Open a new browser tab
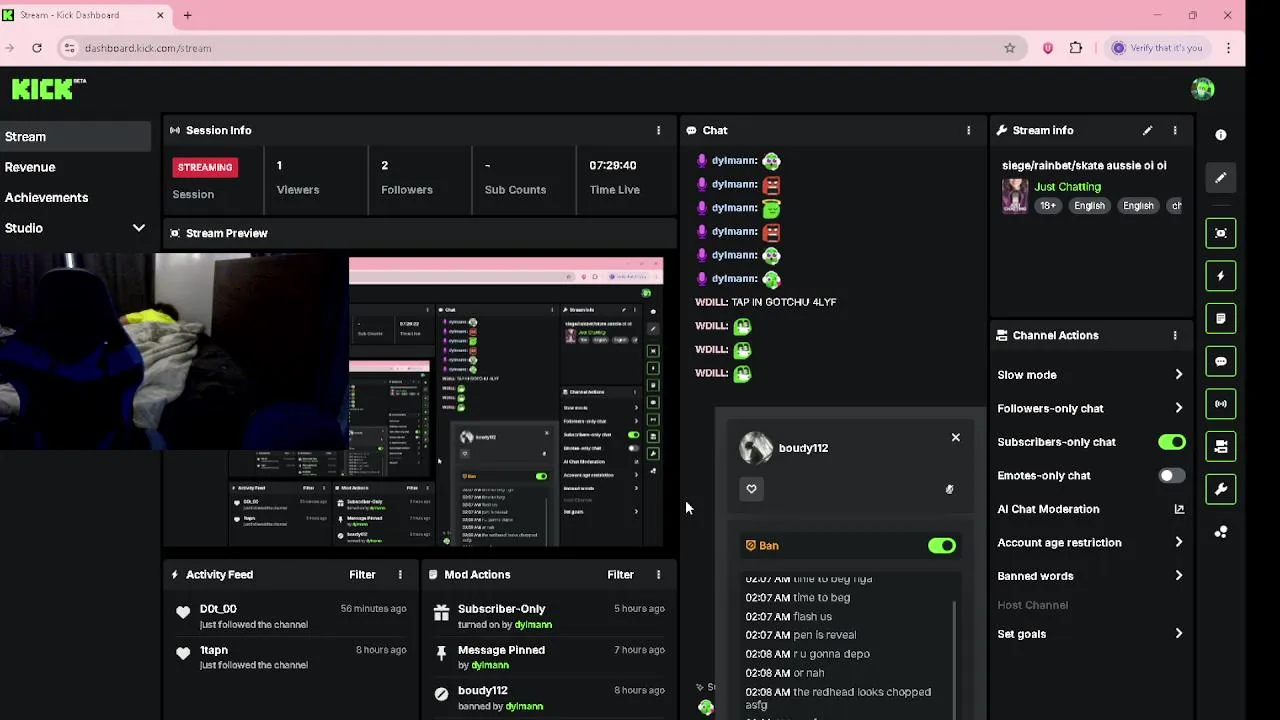 pos(187,15)
